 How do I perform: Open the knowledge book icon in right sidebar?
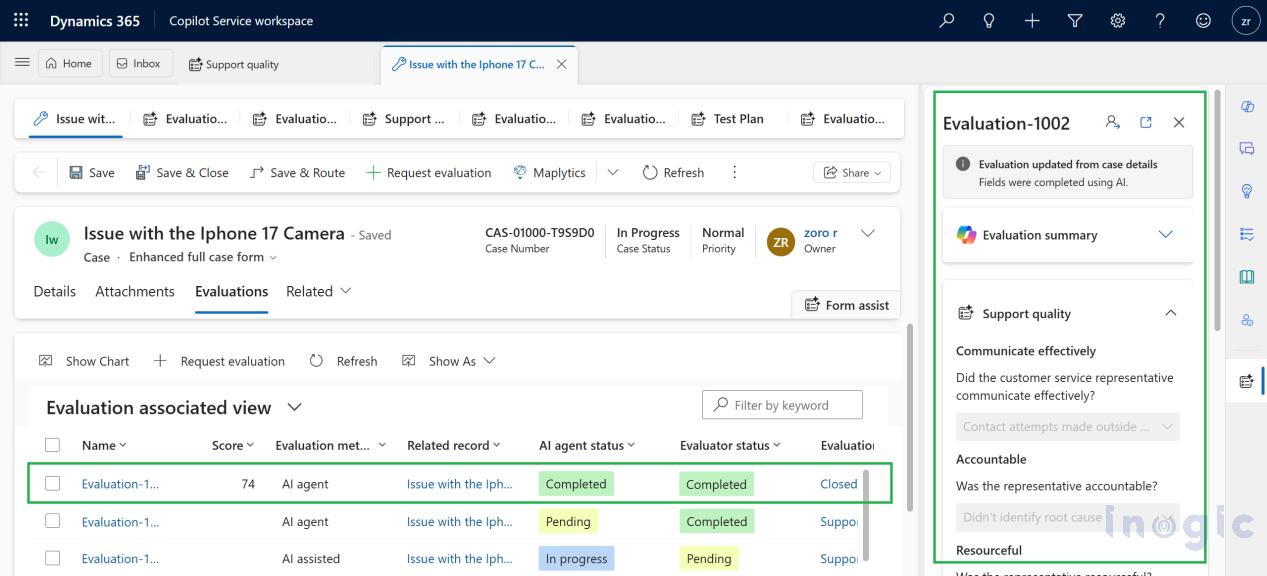[1247, 277]
